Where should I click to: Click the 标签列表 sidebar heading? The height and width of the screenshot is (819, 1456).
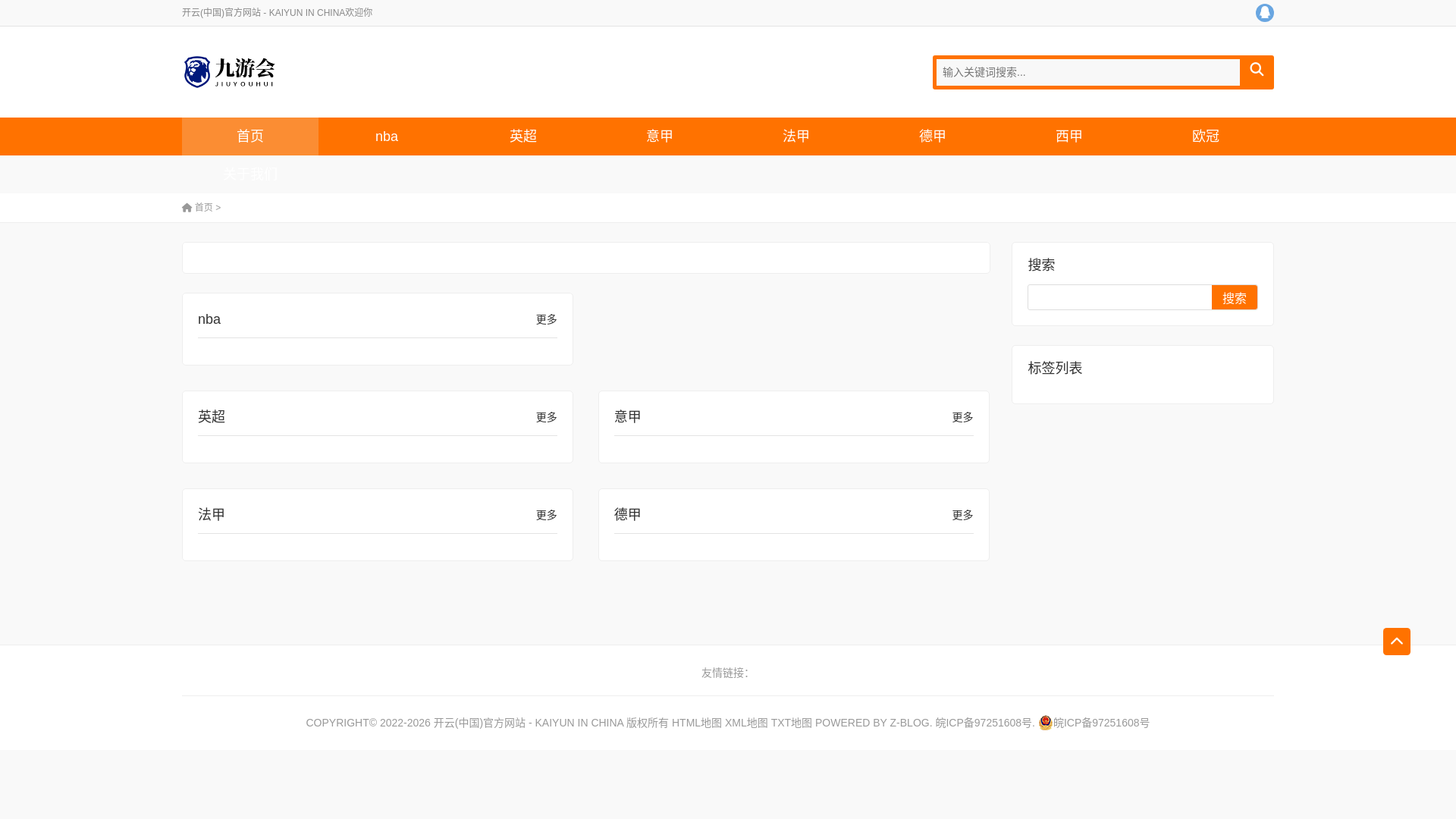(x=1055, y=369)
